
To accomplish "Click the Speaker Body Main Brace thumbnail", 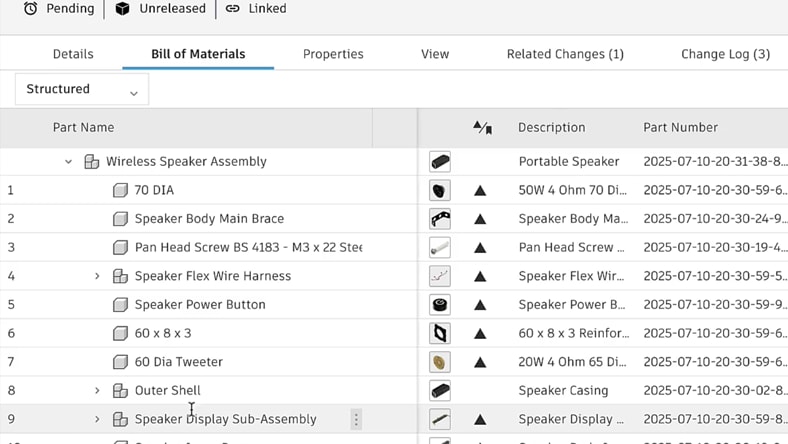I will coord(440,219).
